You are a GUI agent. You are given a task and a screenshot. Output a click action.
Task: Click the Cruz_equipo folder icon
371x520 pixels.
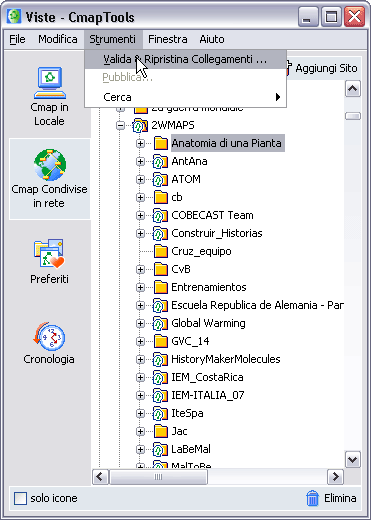click(x=161, y=251)
